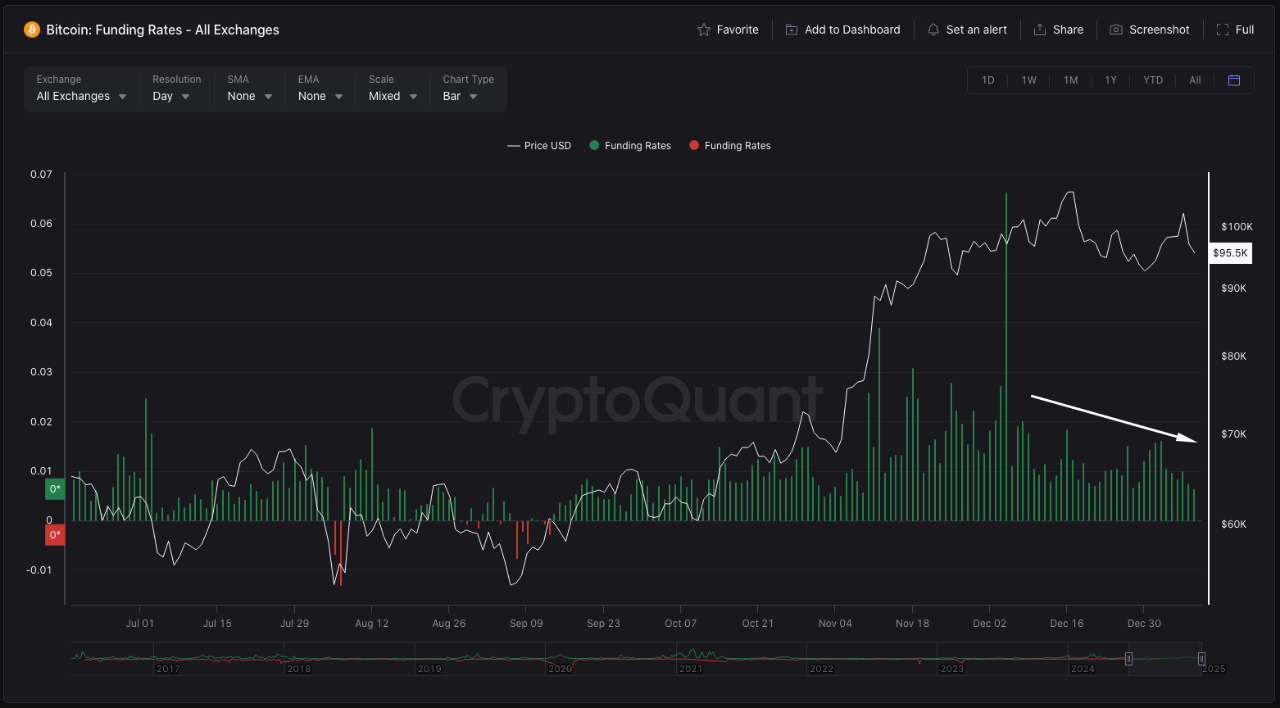Select the All time range button
Viewport: 1280px width, 708px height.
[1194, 79]
